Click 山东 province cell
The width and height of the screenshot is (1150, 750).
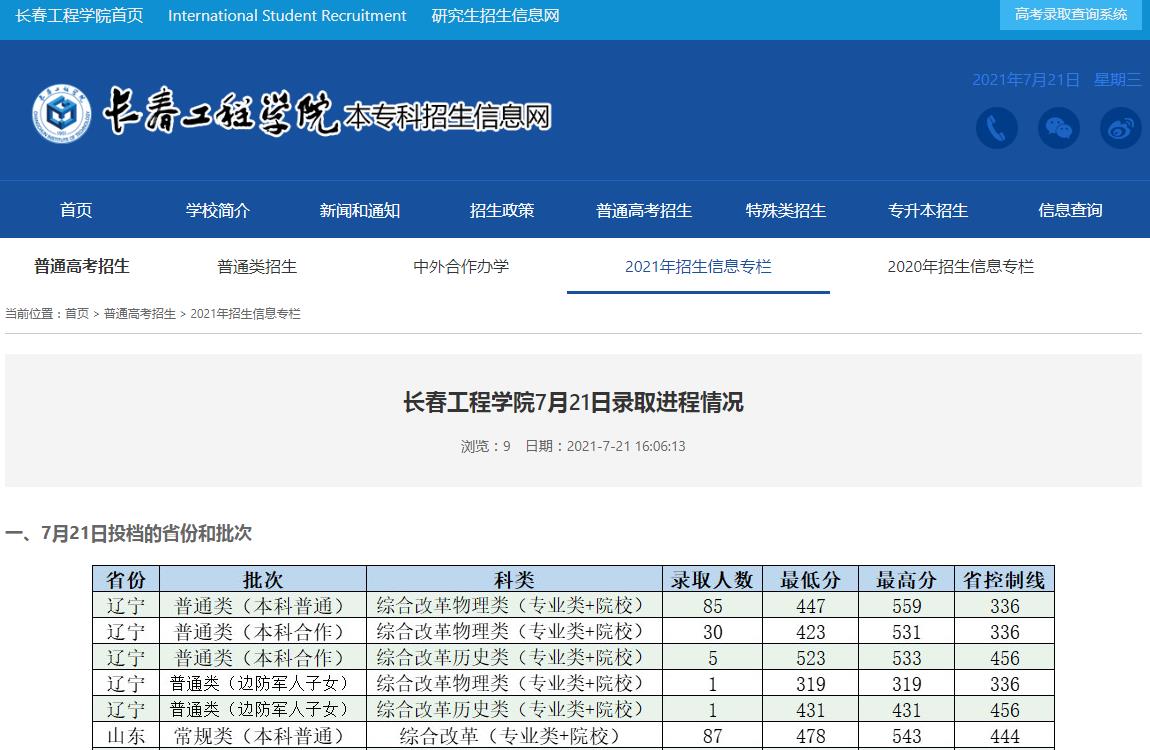126,735
